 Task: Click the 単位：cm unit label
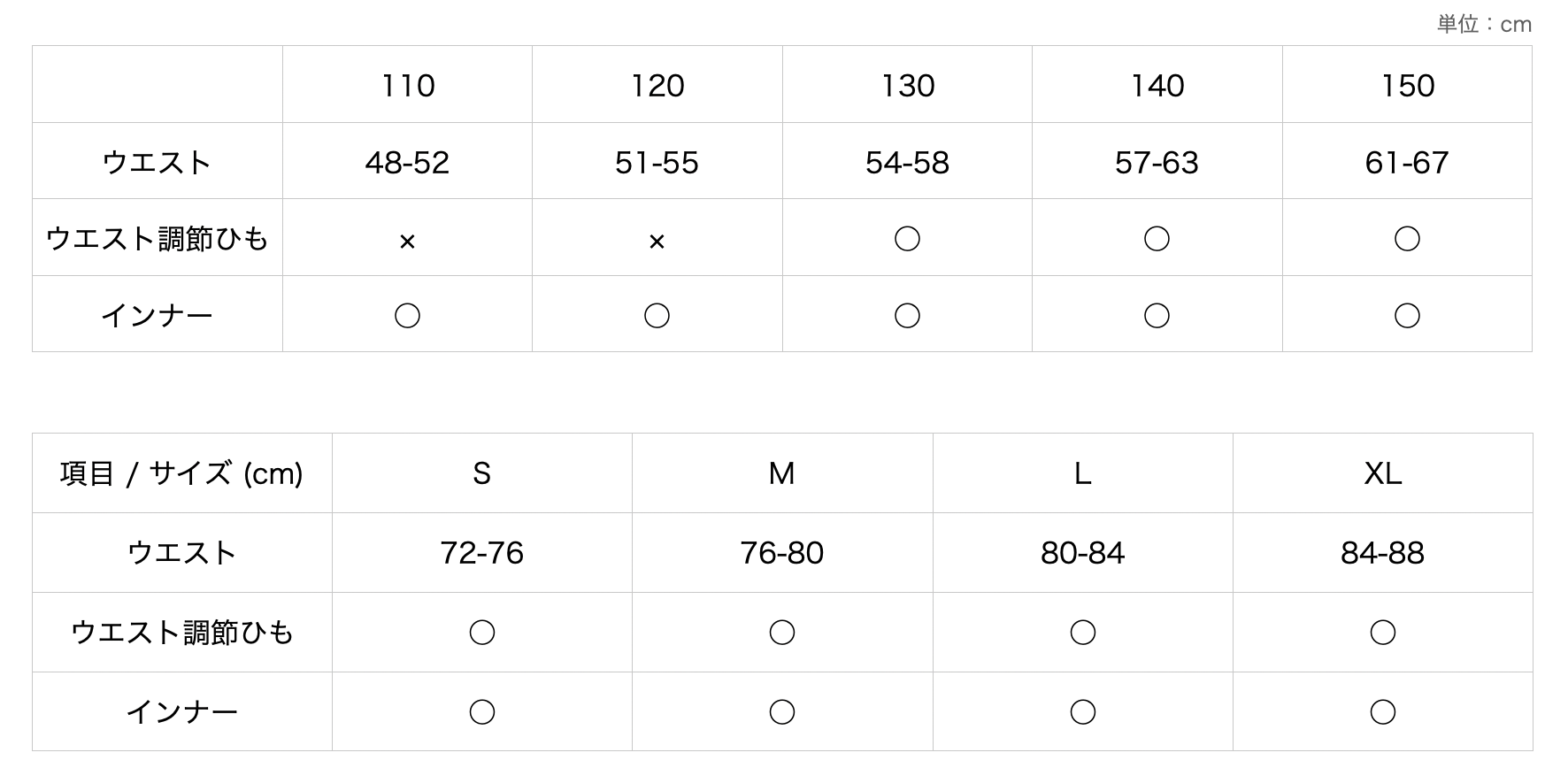click(x=1484, y=24)
